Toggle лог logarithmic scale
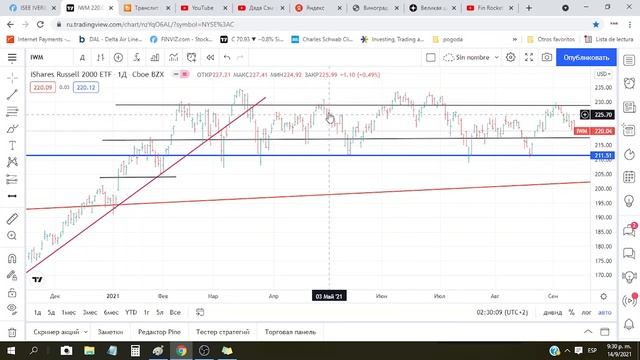Screen dimensions: 640x360 coord(586,312)
